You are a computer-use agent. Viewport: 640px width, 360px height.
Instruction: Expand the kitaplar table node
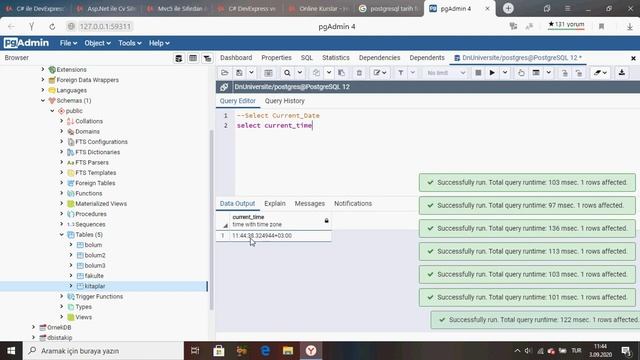[x=71, y=286]
